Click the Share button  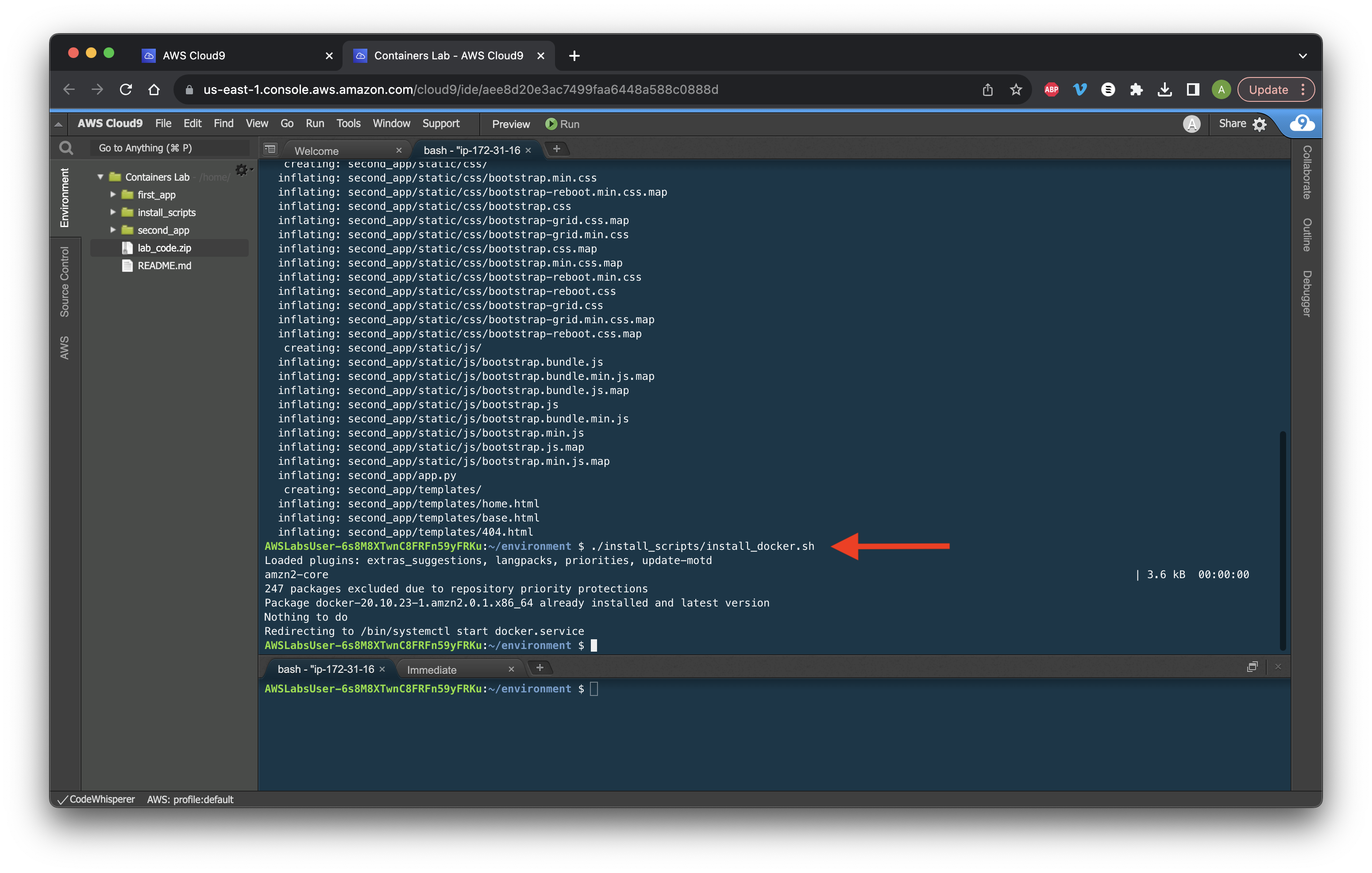click(x=1232, y=124)
